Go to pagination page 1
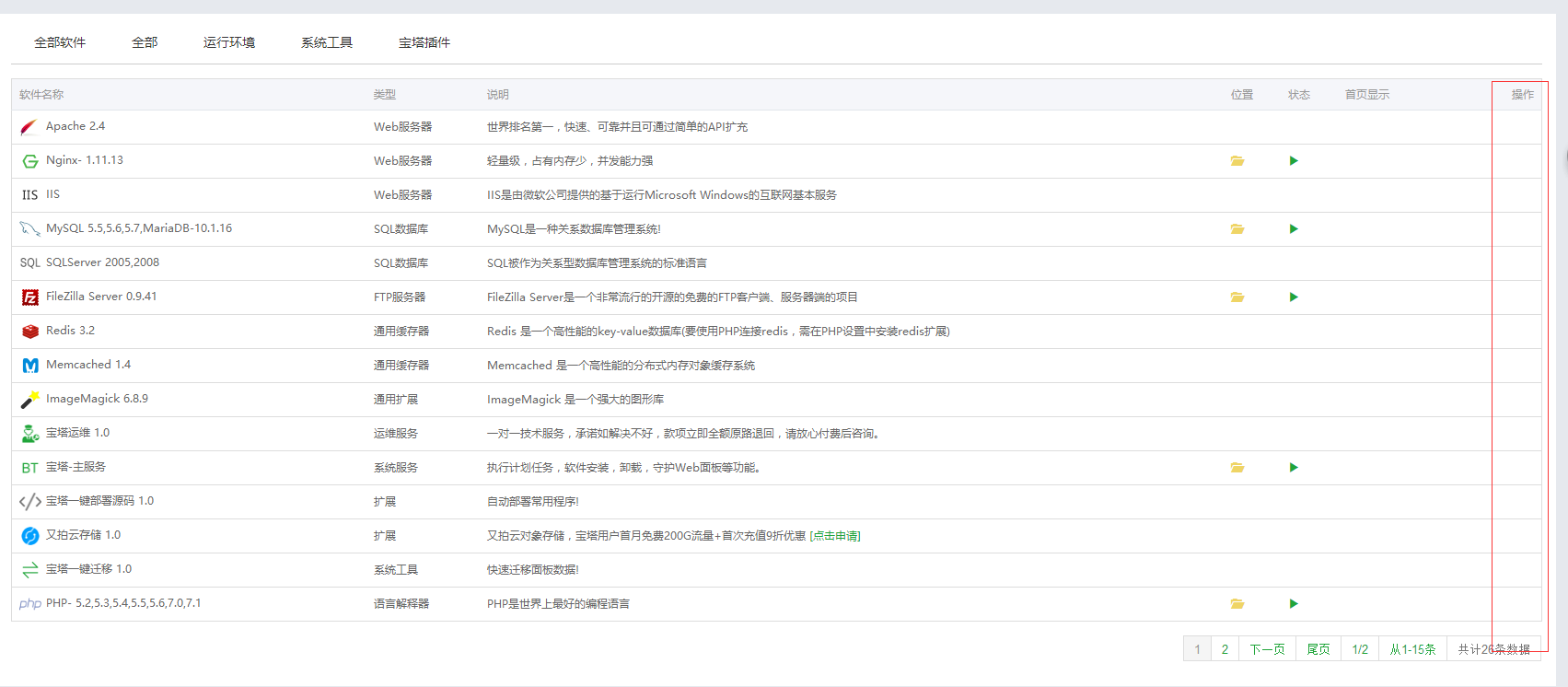 tap(1197, 649)
